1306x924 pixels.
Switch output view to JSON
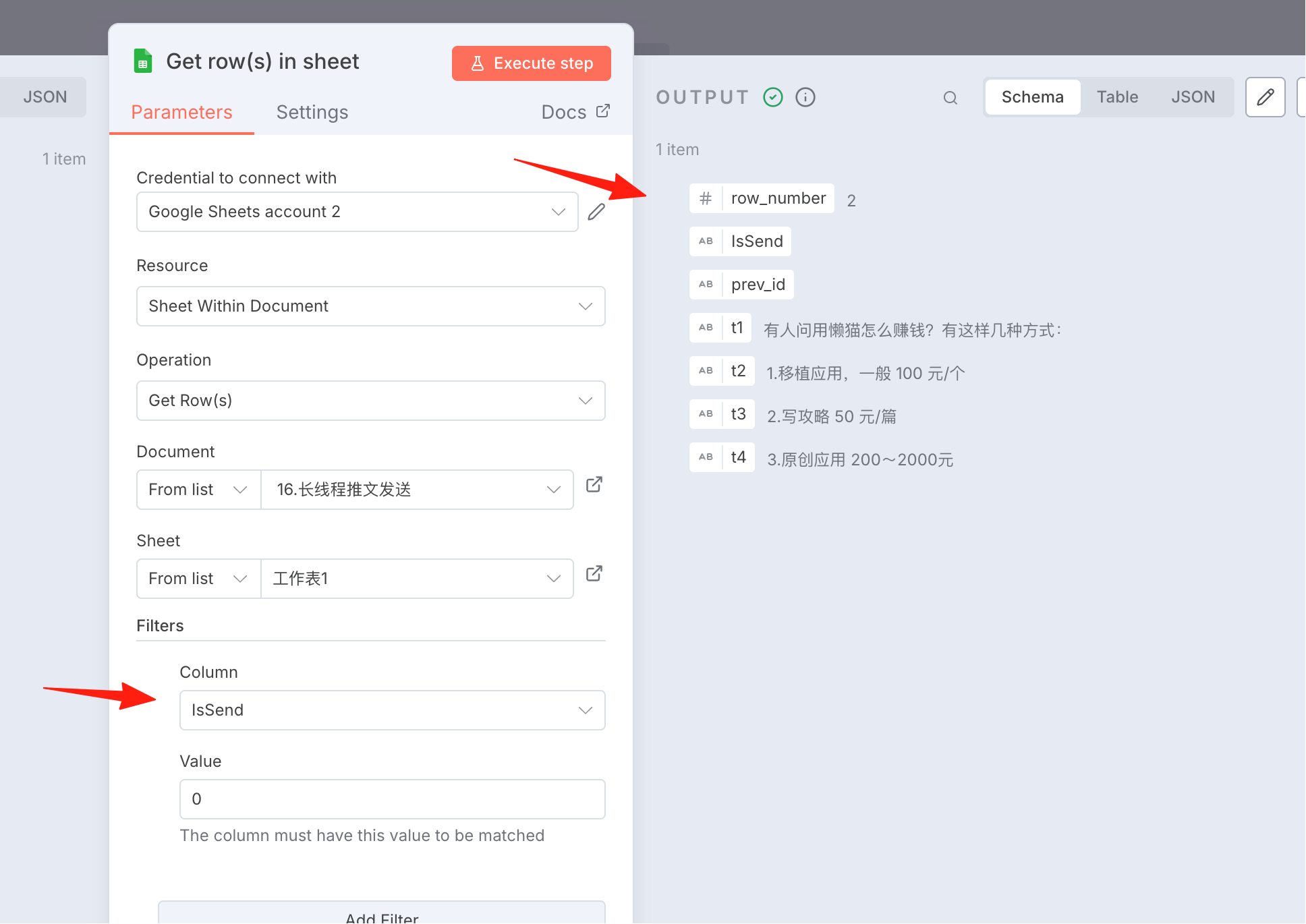coord(1193,97)
